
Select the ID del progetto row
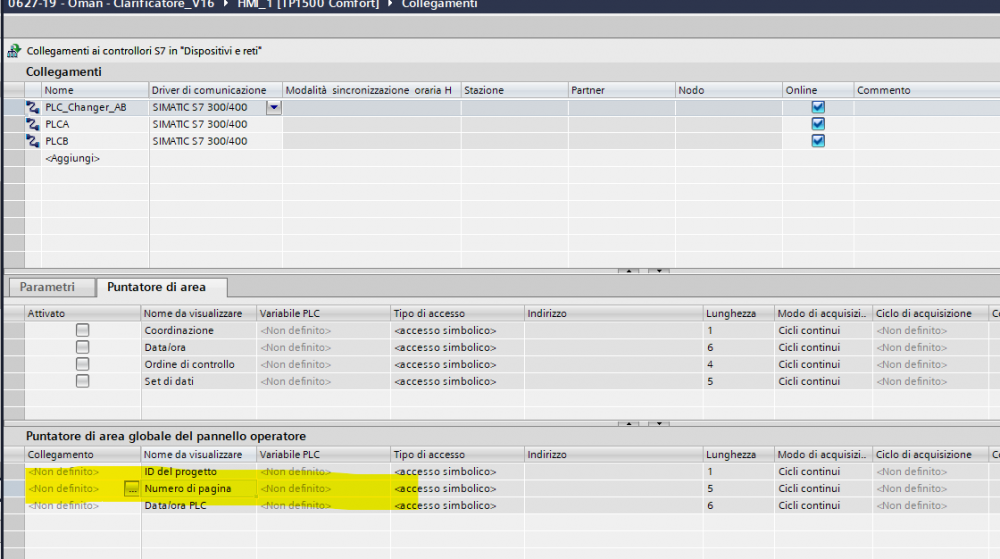[x=180, y=472]
